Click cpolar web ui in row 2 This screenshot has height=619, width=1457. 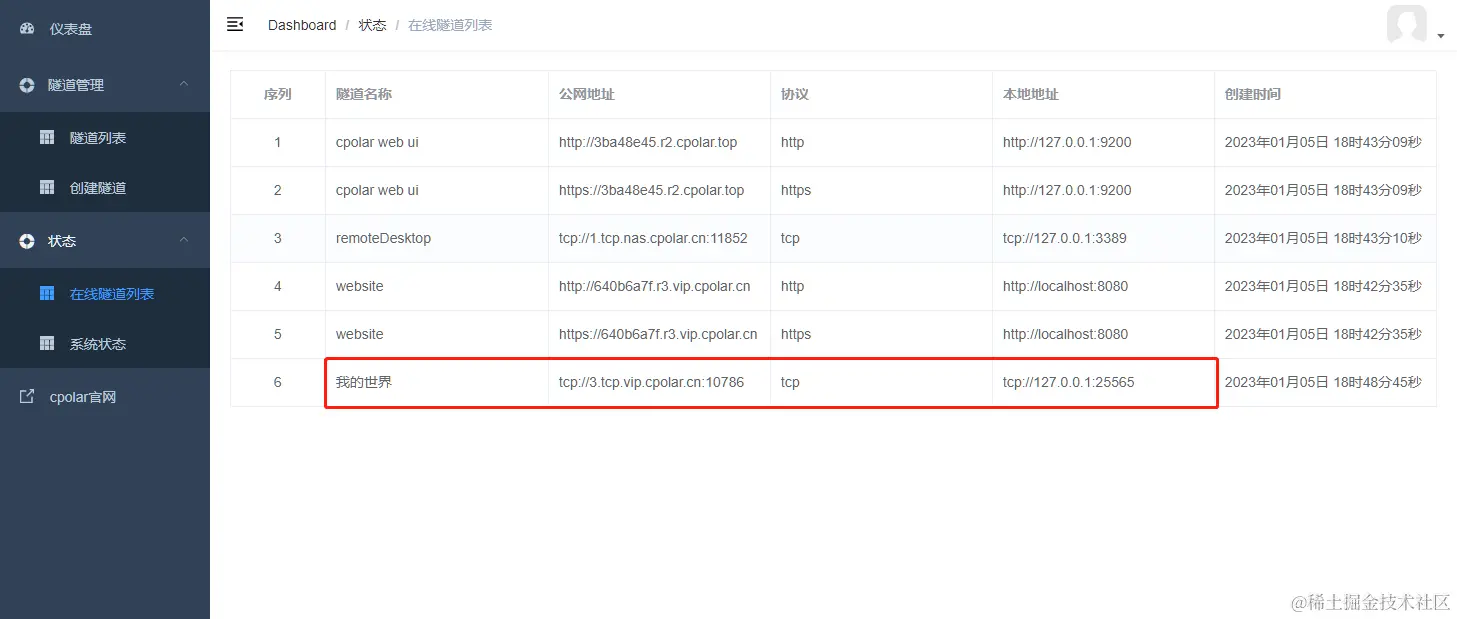click(377, 190)
